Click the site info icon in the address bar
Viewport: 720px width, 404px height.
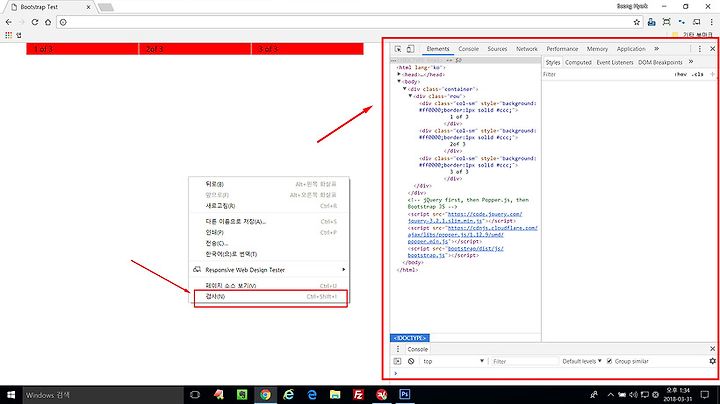[63, 22]
